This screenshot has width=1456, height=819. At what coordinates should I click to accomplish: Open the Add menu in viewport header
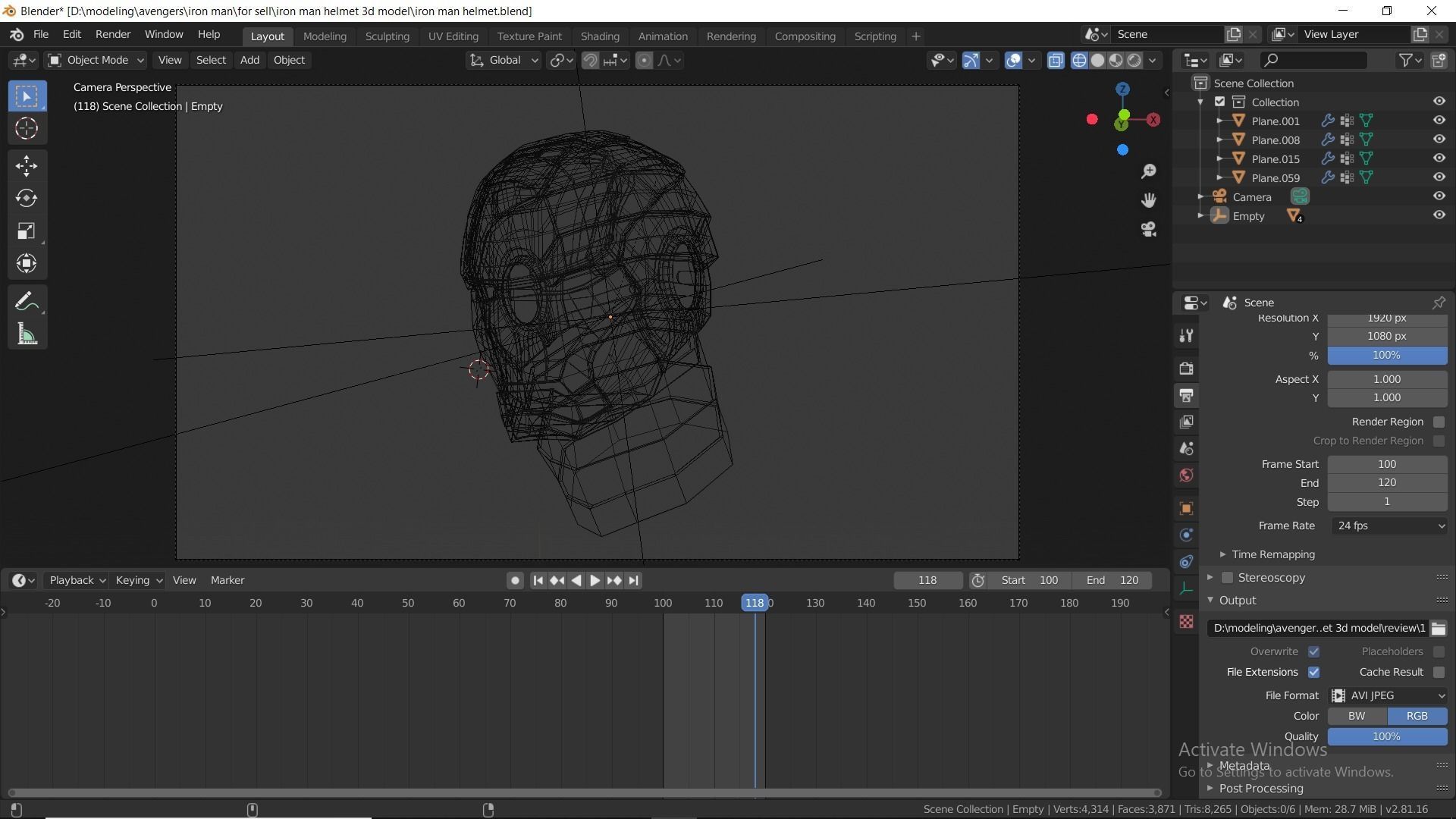coord(249,60)
